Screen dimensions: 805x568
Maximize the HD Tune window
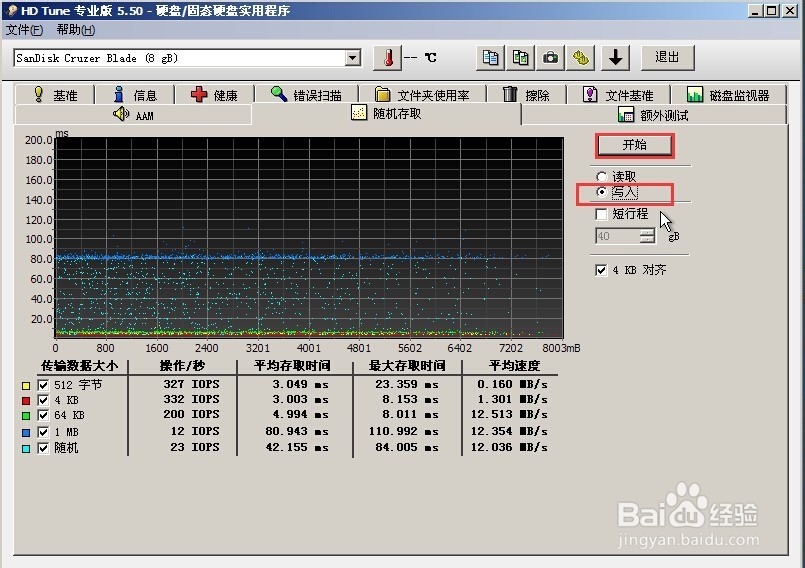point(771,10)
